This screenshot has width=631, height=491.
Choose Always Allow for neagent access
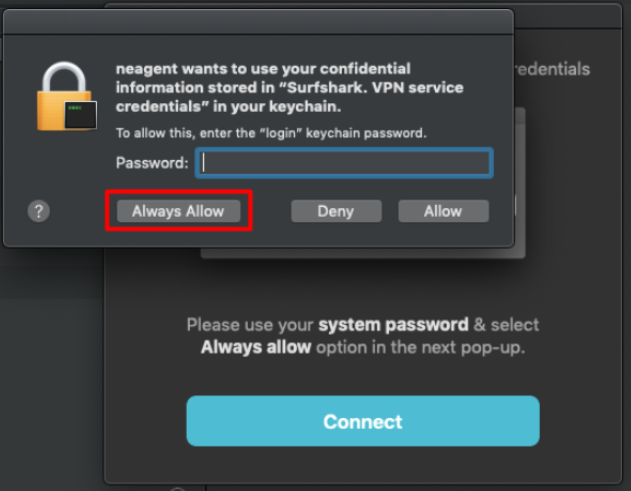pos(179,211)
